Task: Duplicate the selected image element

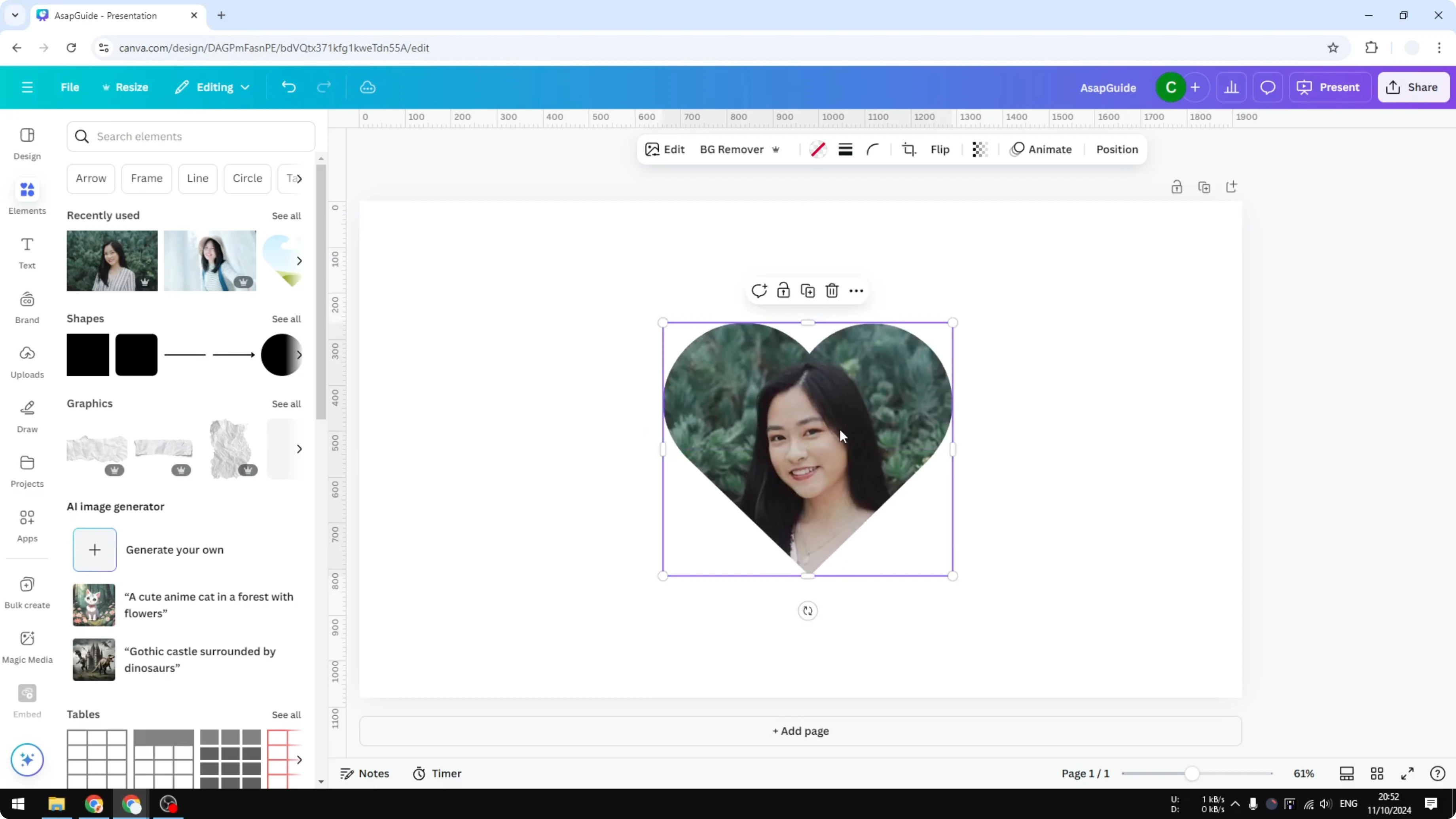Action: tap(807, 290)
